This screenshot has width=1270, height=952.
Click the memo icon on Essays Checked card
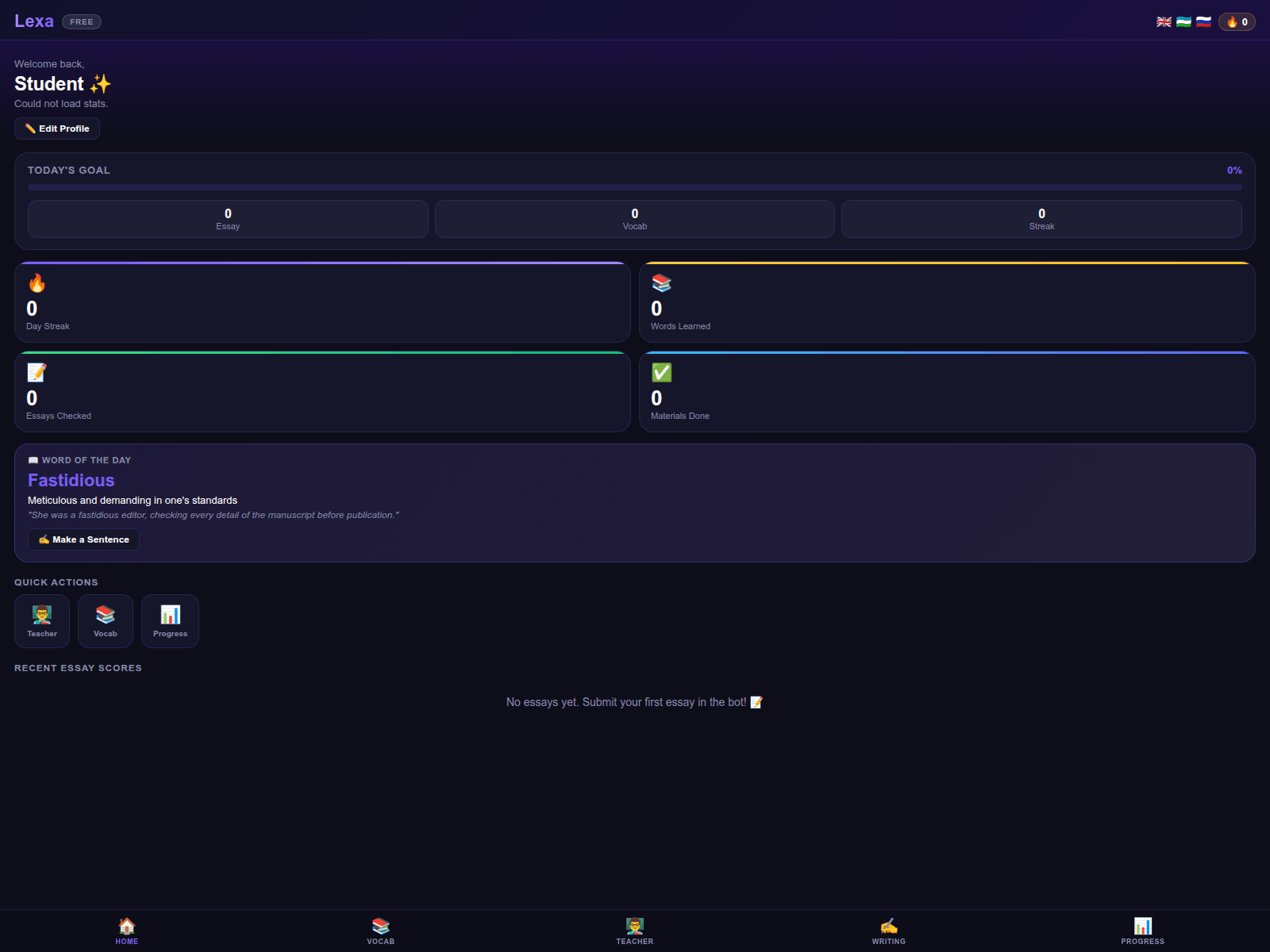[x=37, y=373]
